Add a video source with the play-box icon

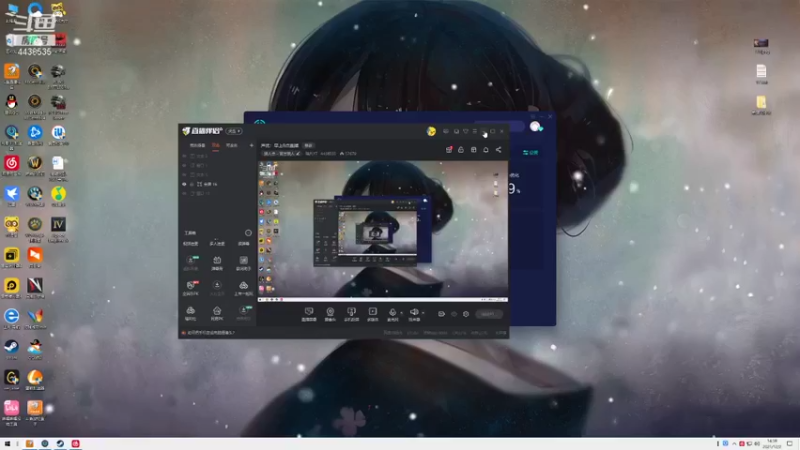coord(373,314)
